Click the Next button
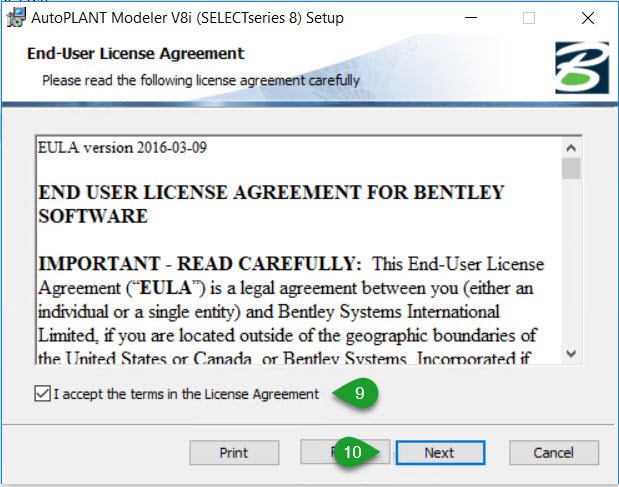Image resolution: width=619 pixels, height=487 pixels. (x=440, y=453)
